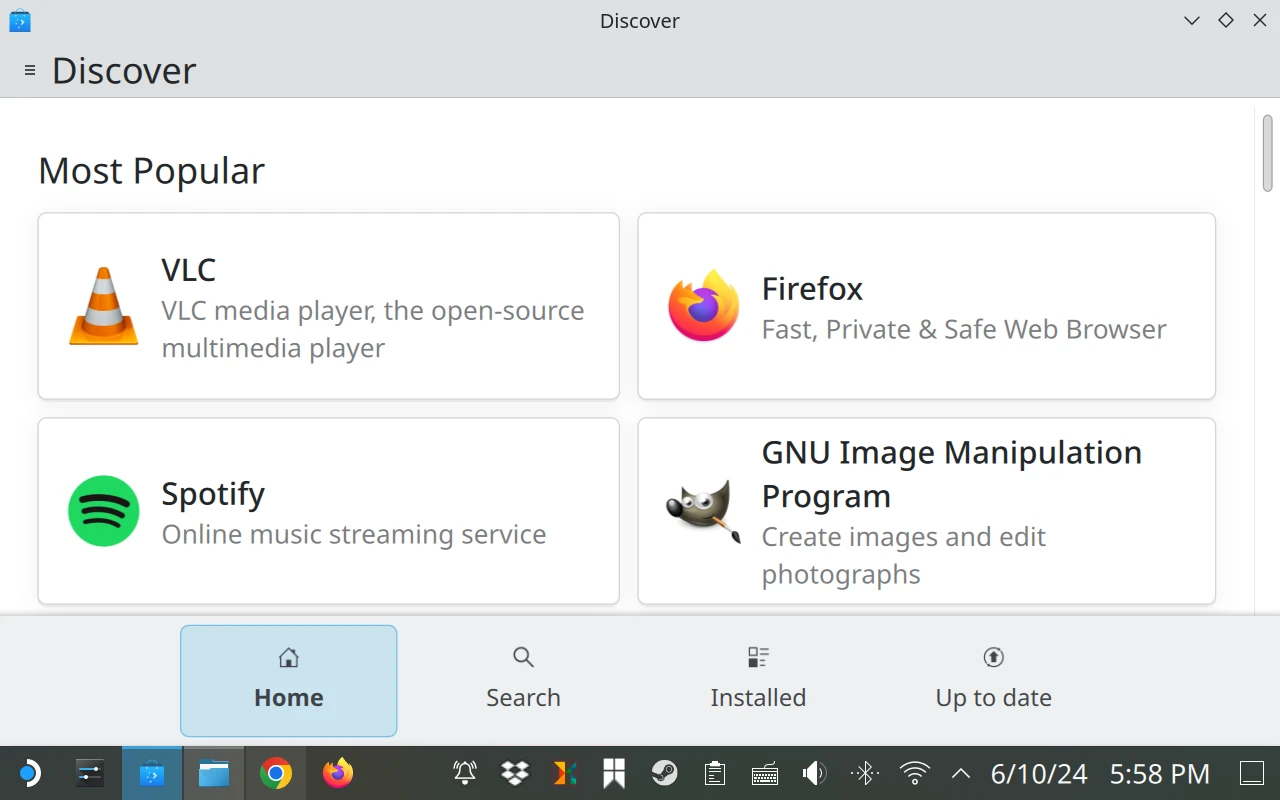Image resolution: width=1280 pixels, height=800 pixels.
Task: Click the orange X tray icon
Action: (565, 773)
